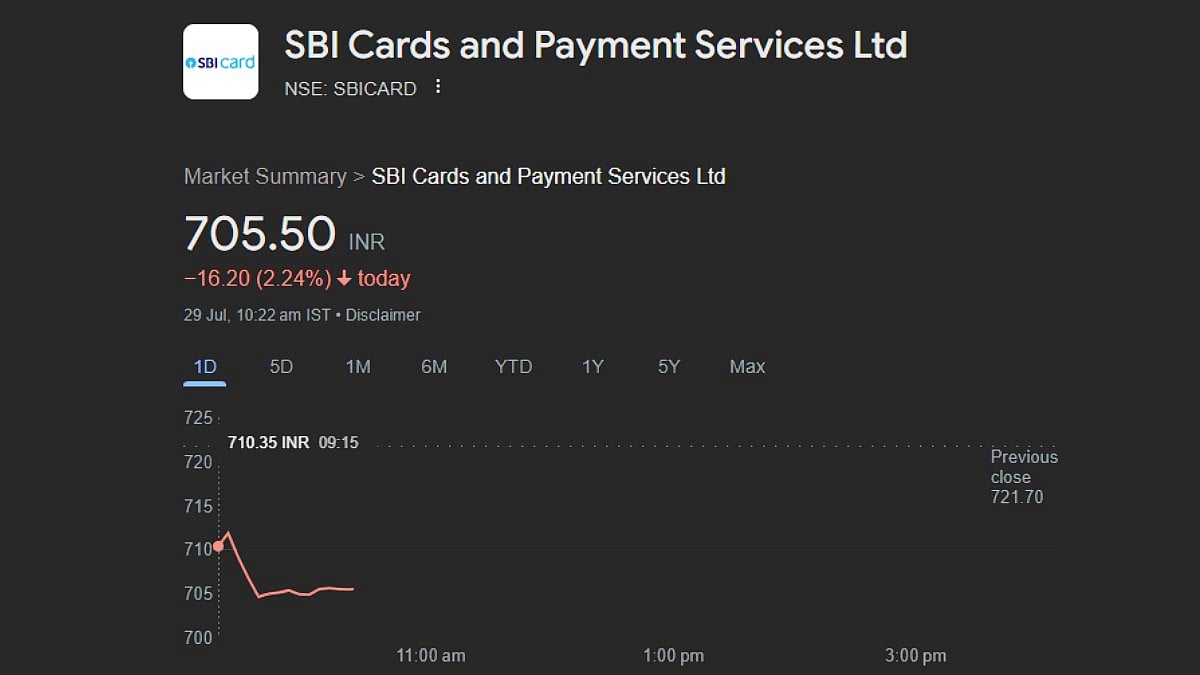Open the 1M price history tab
This screenshot has height=675, width=1200.
[357, 366]
